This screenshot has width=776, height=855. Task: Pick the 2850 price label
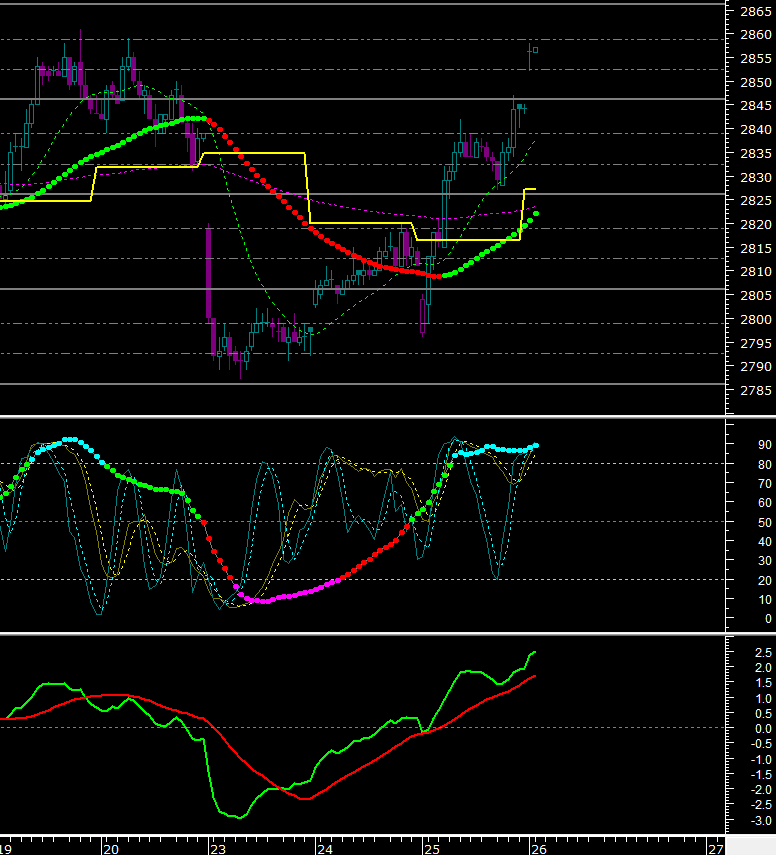tap(756, 83)
